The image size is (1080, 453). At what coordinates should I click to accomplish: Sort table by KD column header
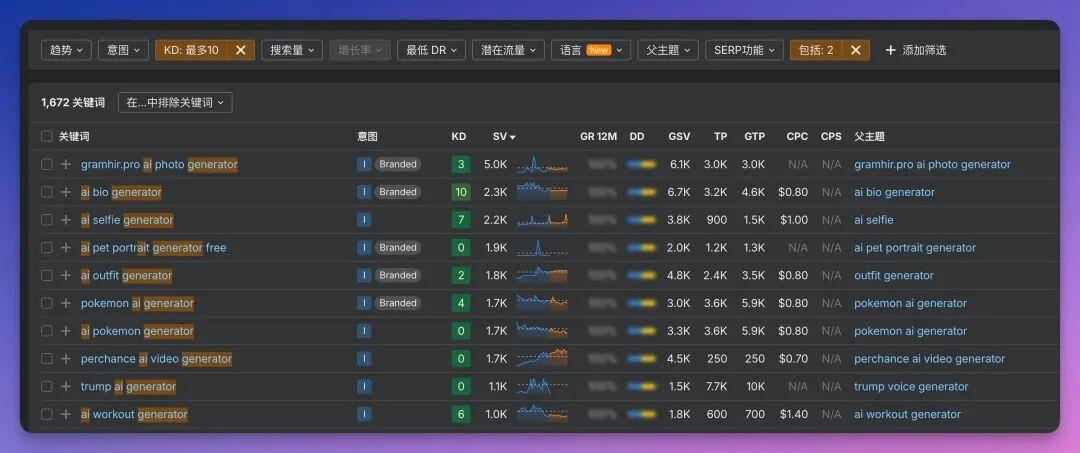point(459,136)
